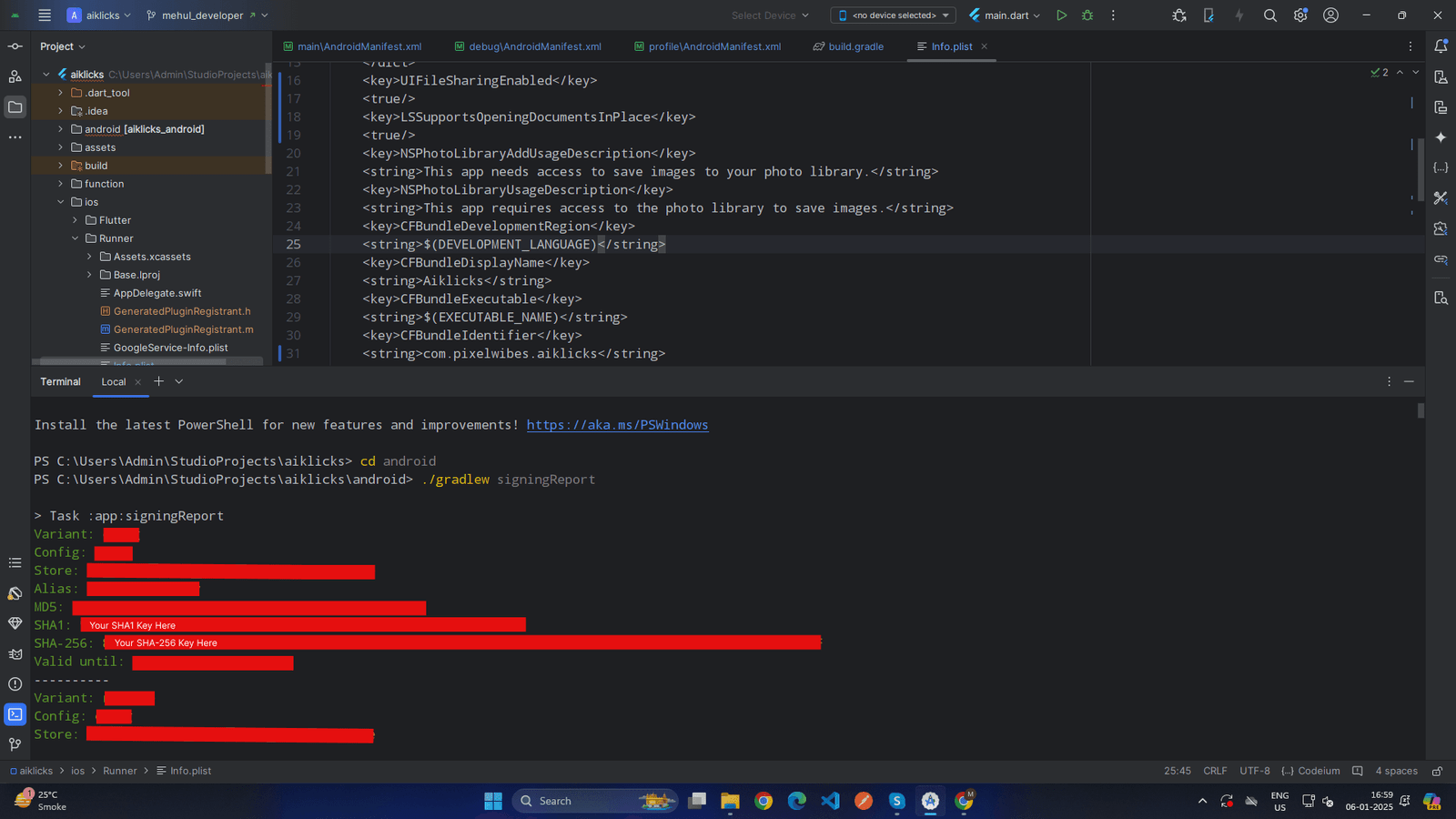Image resolution: width=1456 pixels, height=819 pixels.
Task: Toggle the Project tool window button
Action: [15, 107]
